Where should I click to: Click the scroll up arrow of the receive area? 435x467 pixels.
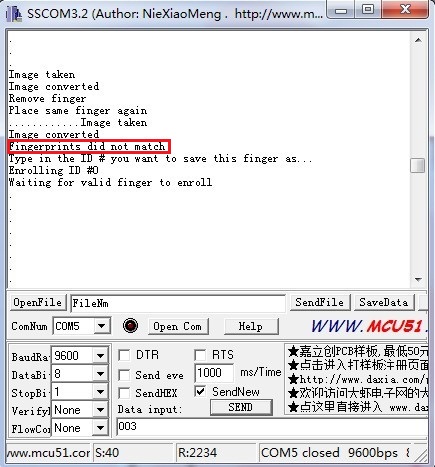pos(418,40)
